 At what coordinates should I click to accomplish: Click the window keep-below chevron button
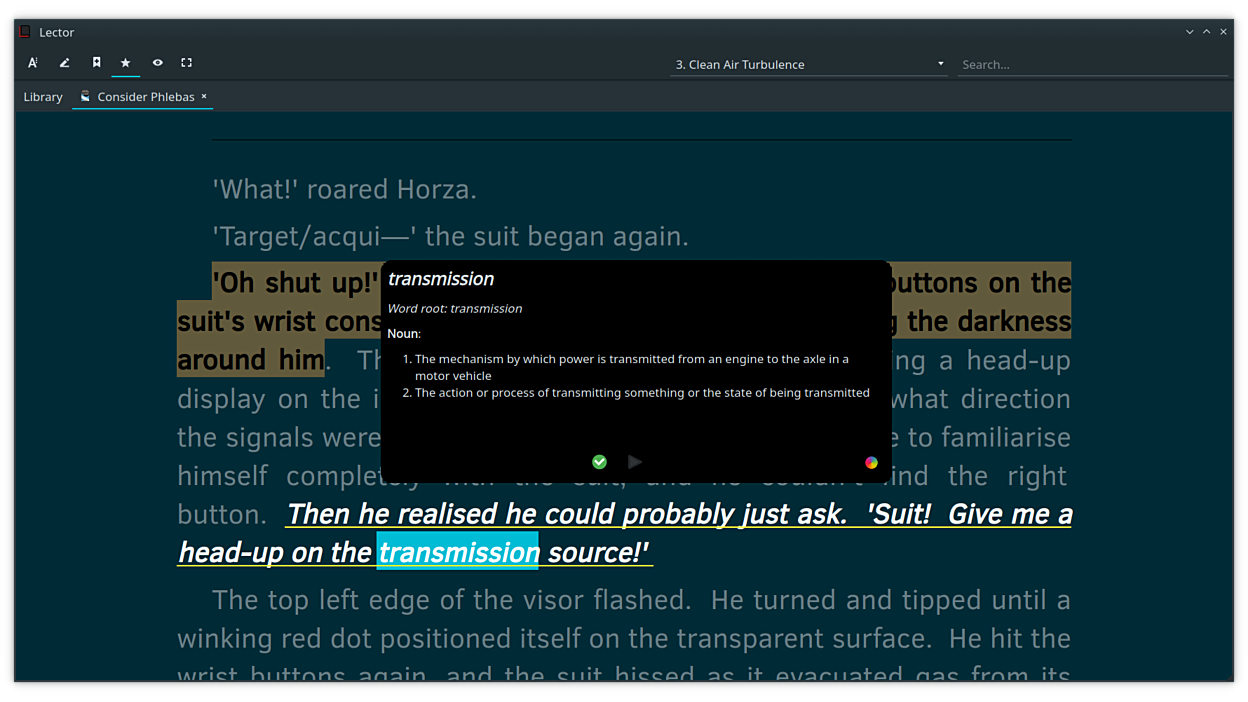1190,32
